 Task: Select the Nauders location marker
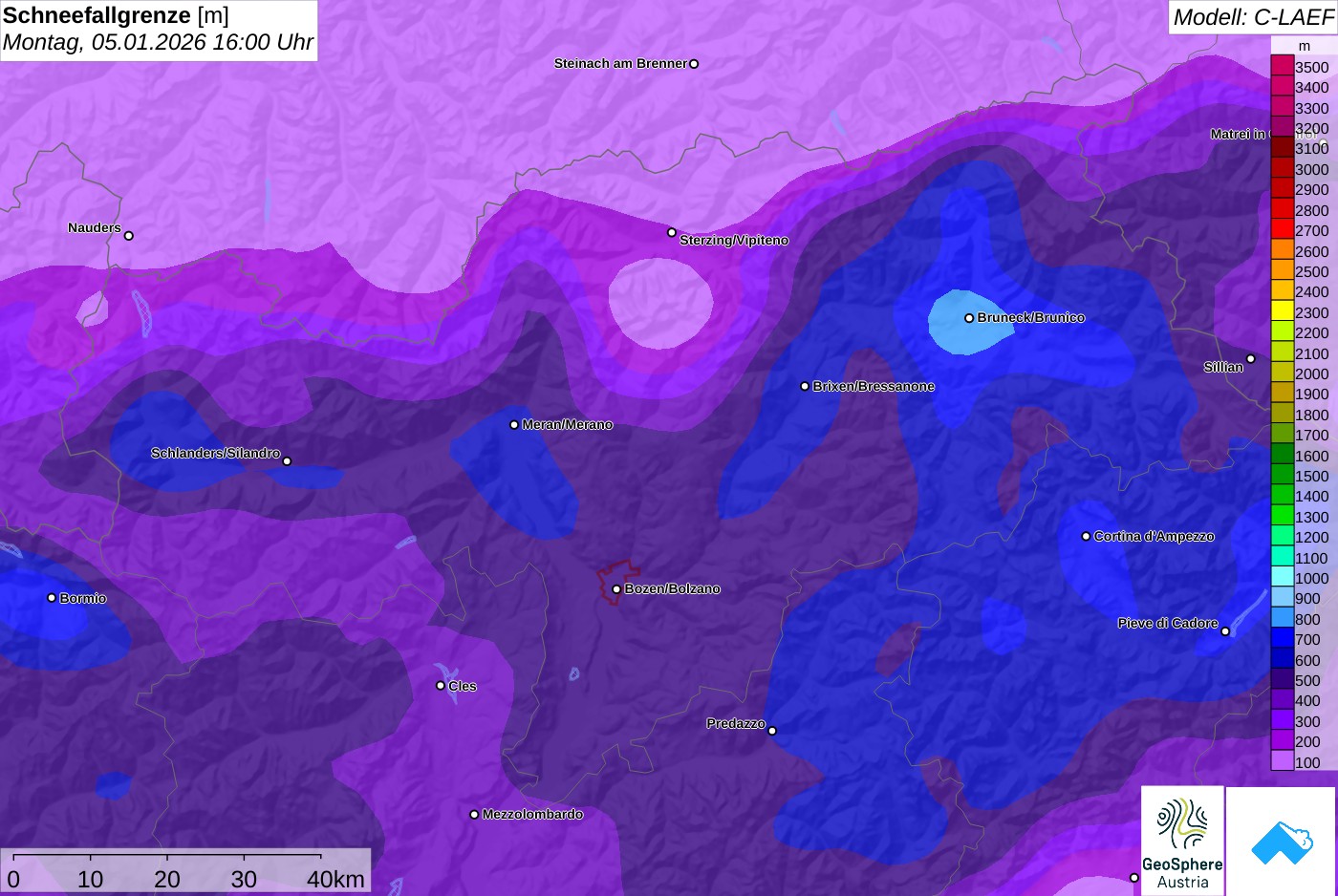tap(129, 236)
